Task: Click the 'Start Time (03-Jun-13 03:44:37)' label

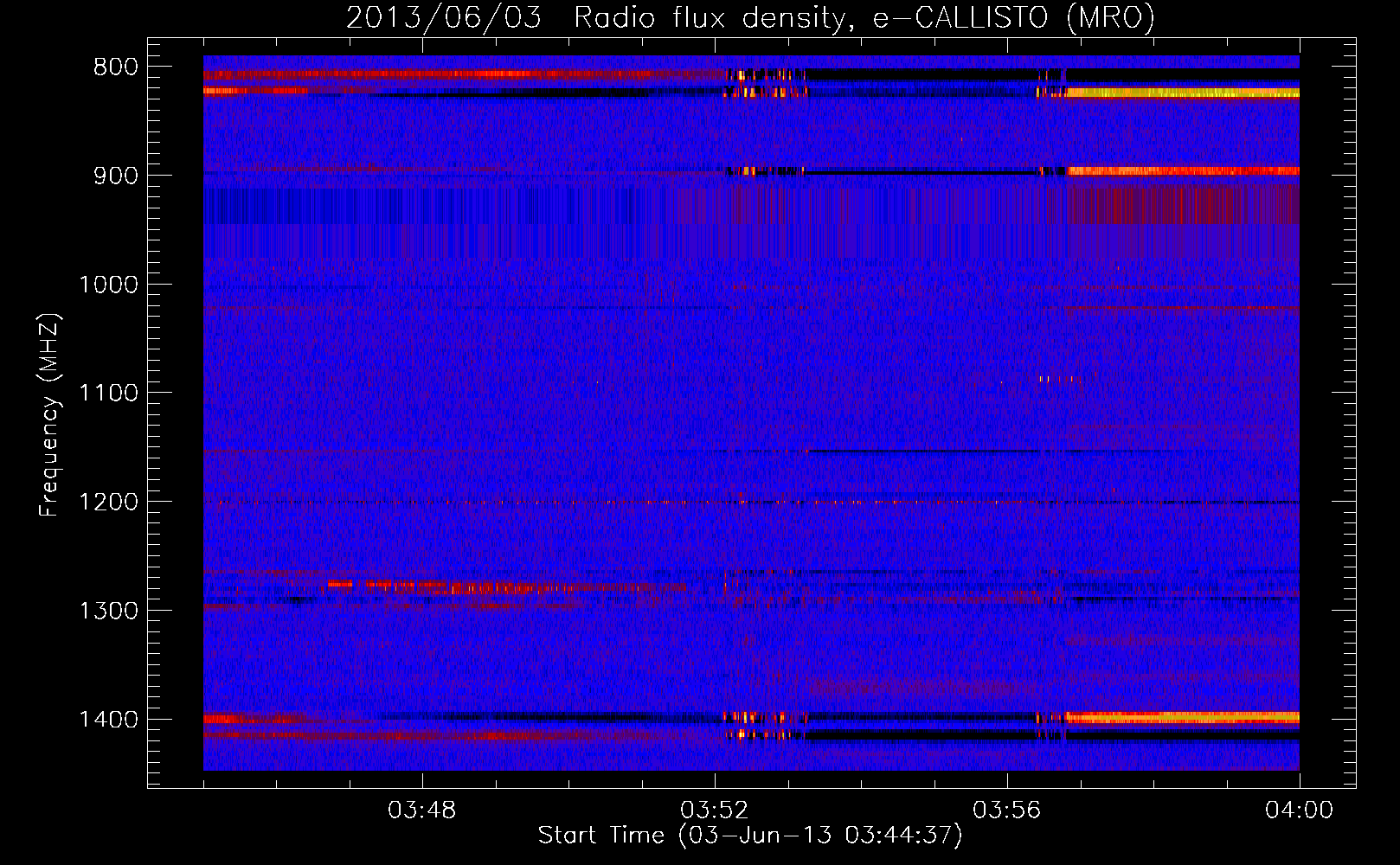Action: pos(749,836)
